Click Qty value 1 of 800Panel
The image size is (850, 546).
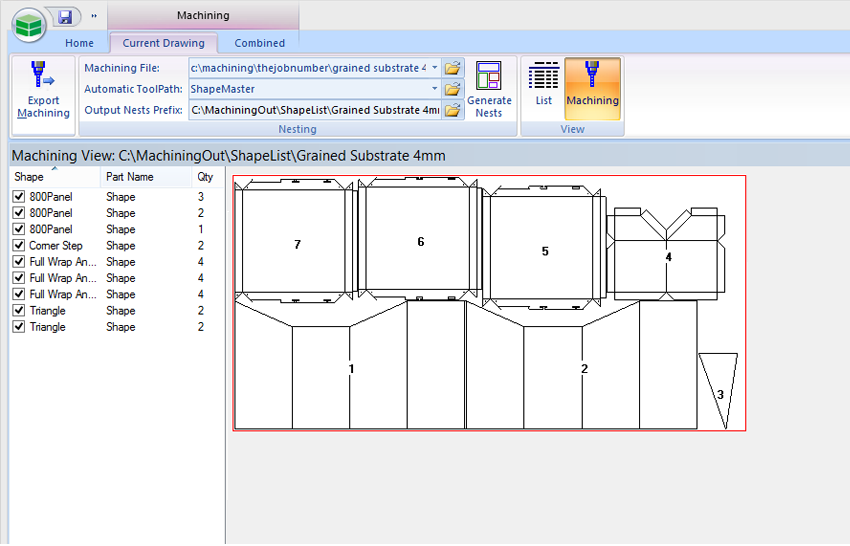point(201,229)
